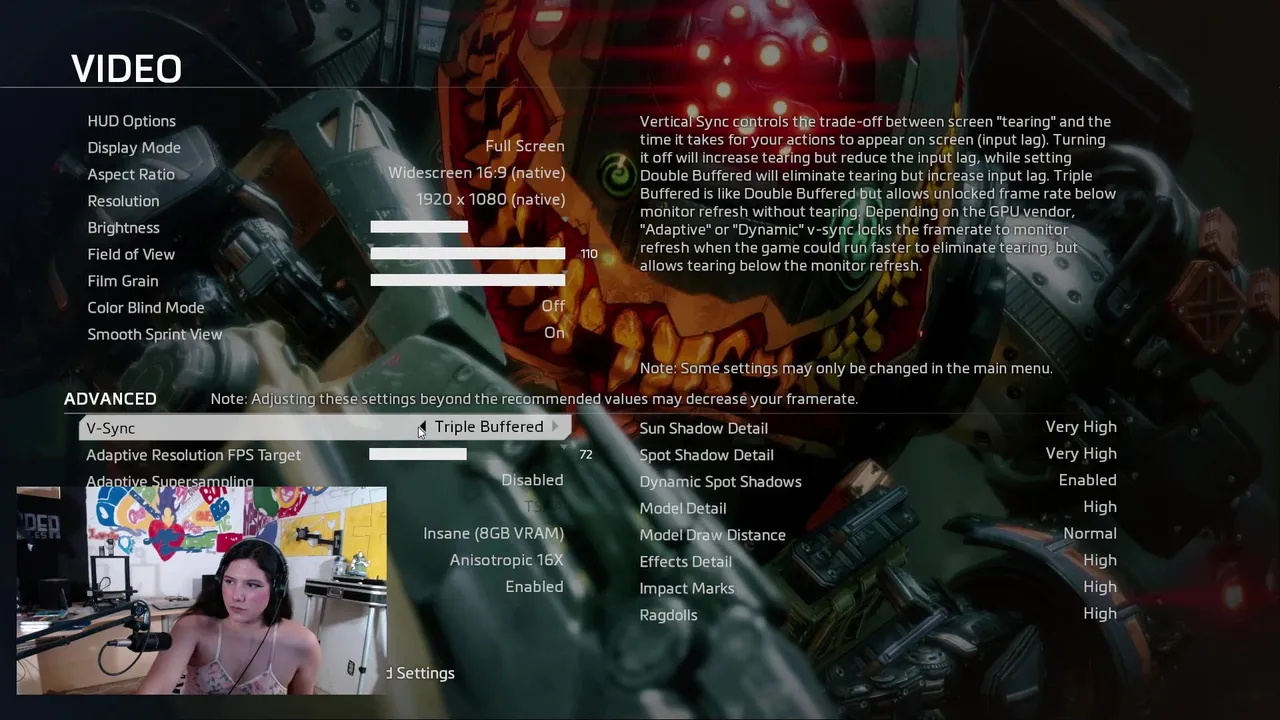This screenshot has width=1280, height=720.
Task: Select the Display Mode row
Action: pos(325,147)
